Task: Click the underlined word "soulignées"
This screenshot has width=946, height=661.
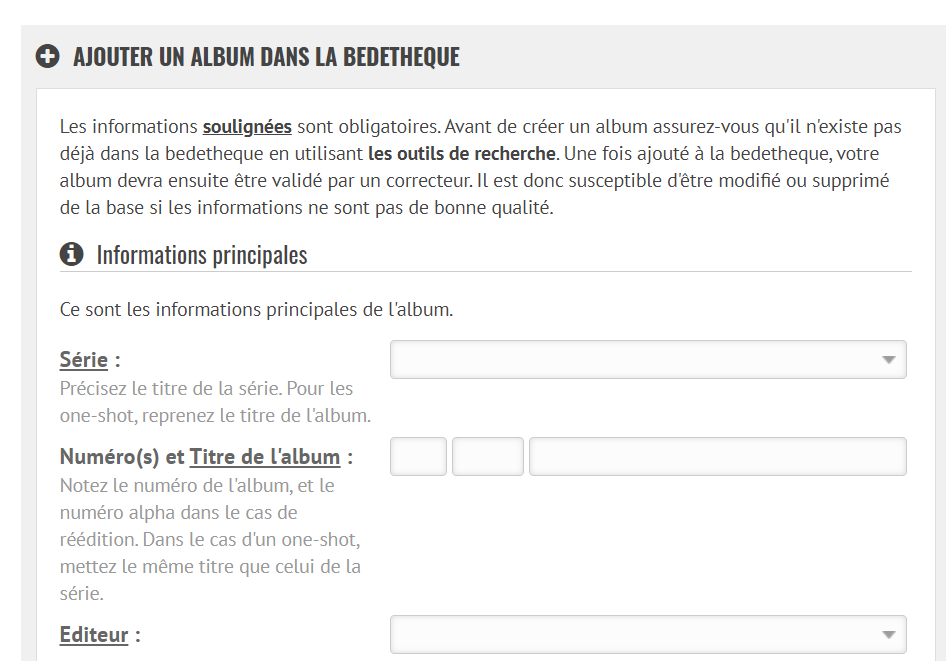Action: point(247,127)
